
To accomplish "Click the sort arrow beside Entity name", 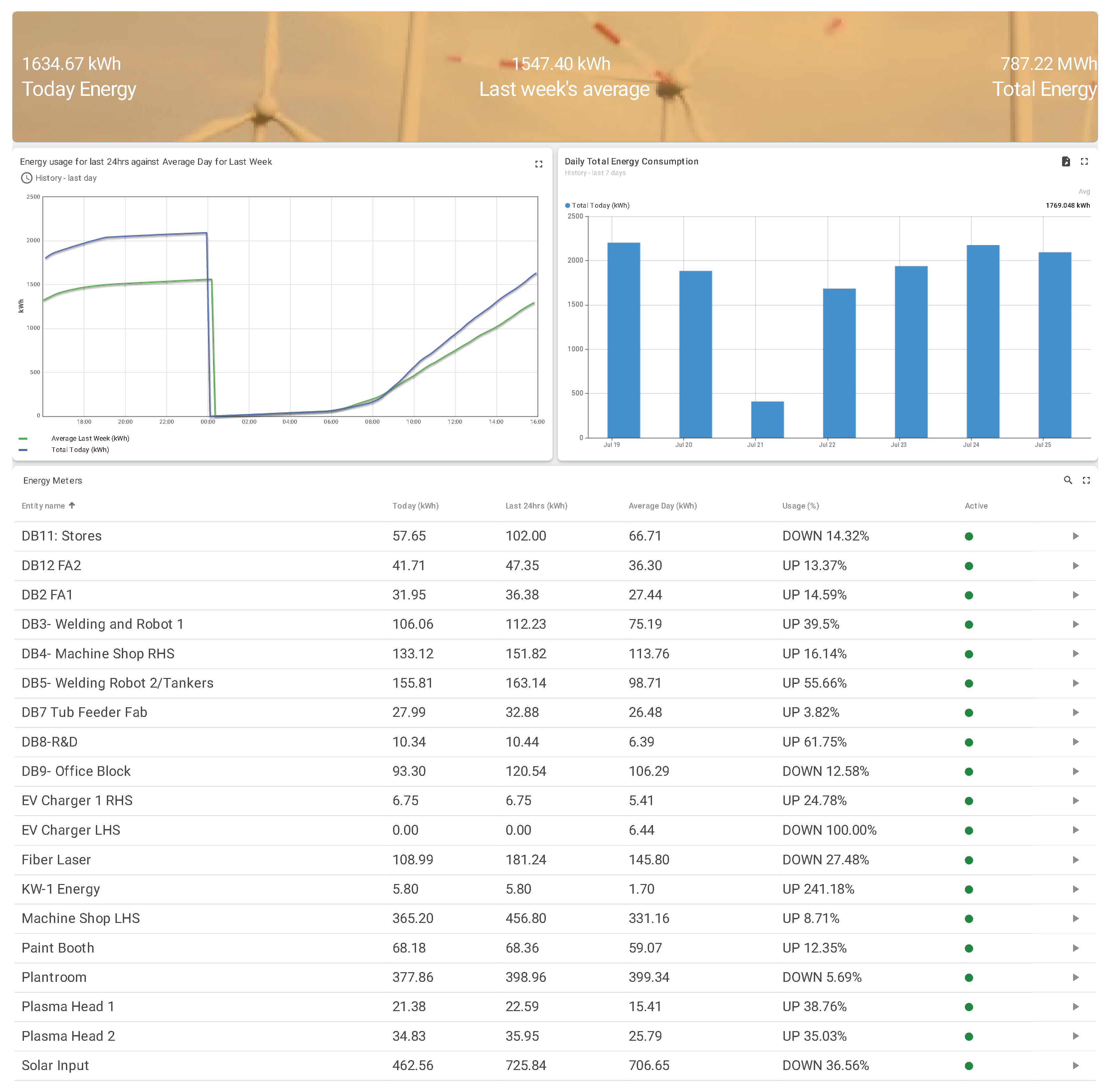I will point(72,506).
